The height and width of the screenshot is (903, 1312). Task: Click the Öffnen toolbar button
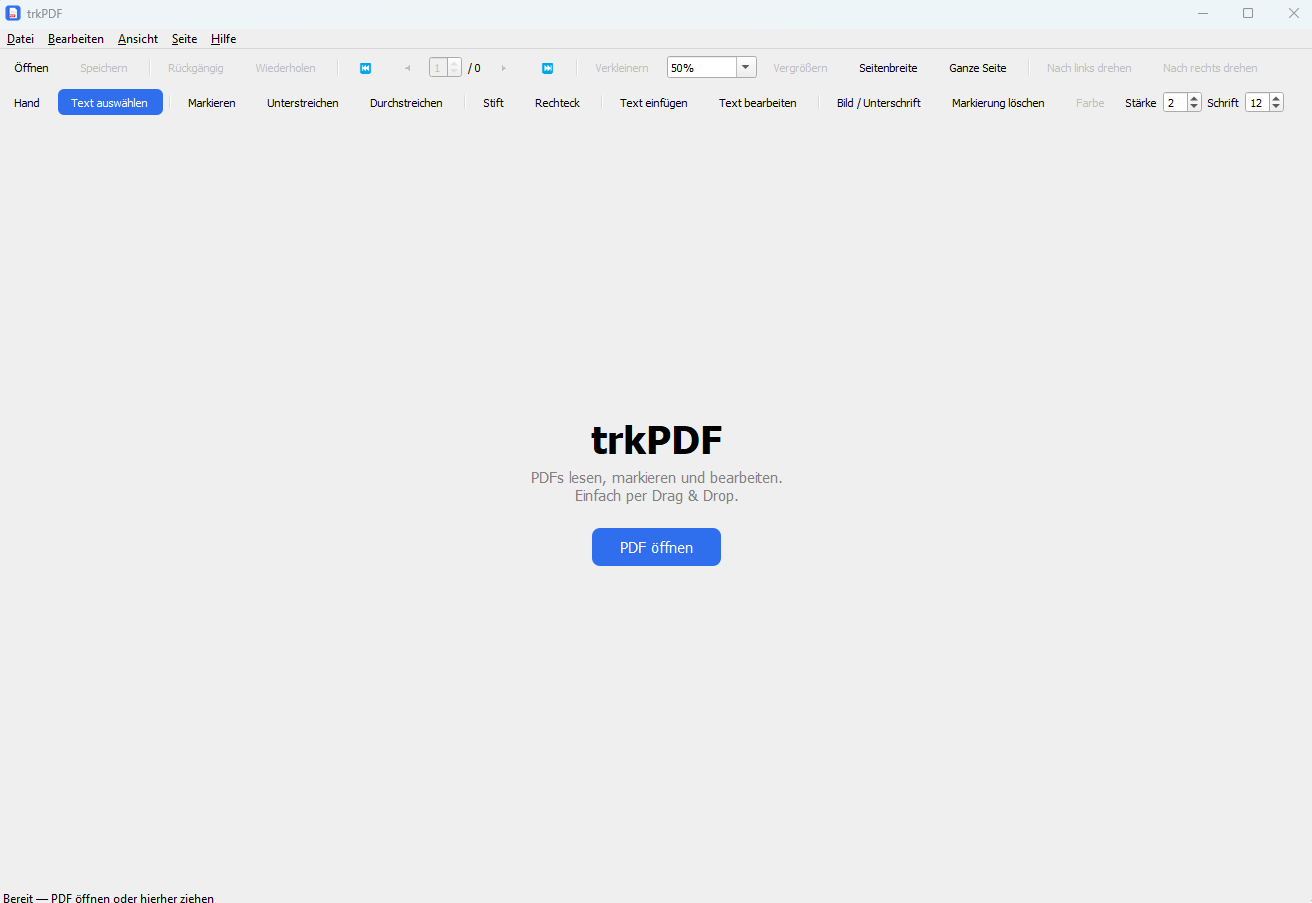(x=31, y=68)
